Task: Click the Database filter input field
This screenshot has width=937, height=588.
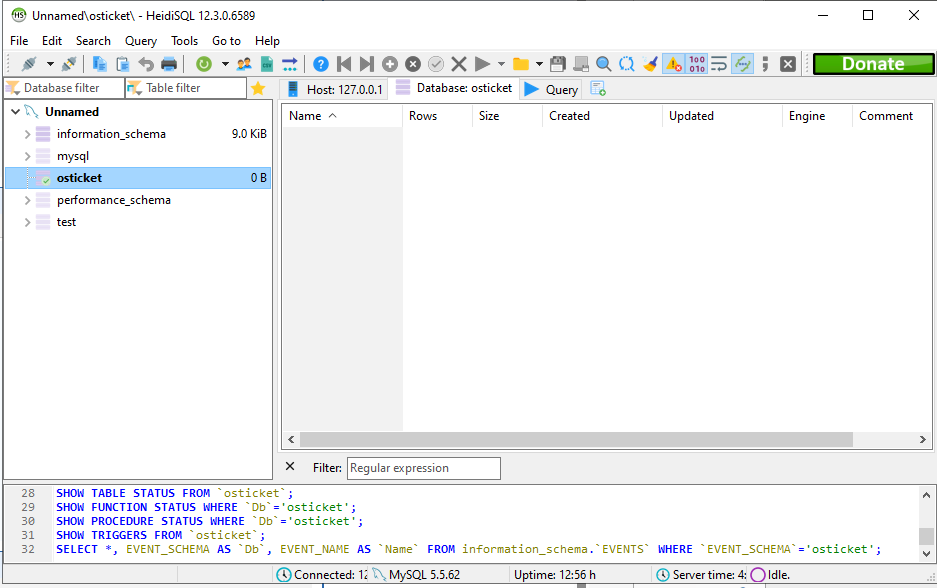Action: click(x=65, y=88)
